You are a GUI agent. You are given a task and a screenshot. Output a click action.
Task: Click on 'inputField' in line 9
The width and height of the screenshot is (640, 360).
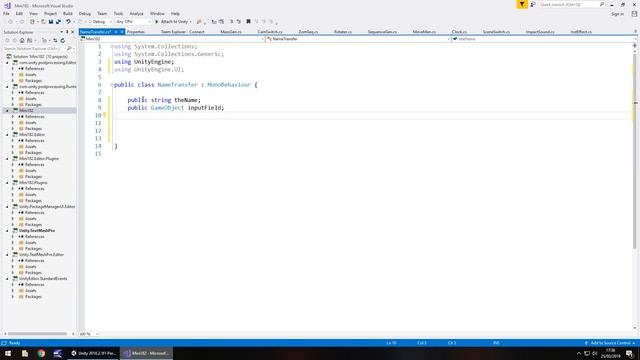[204, 108]
